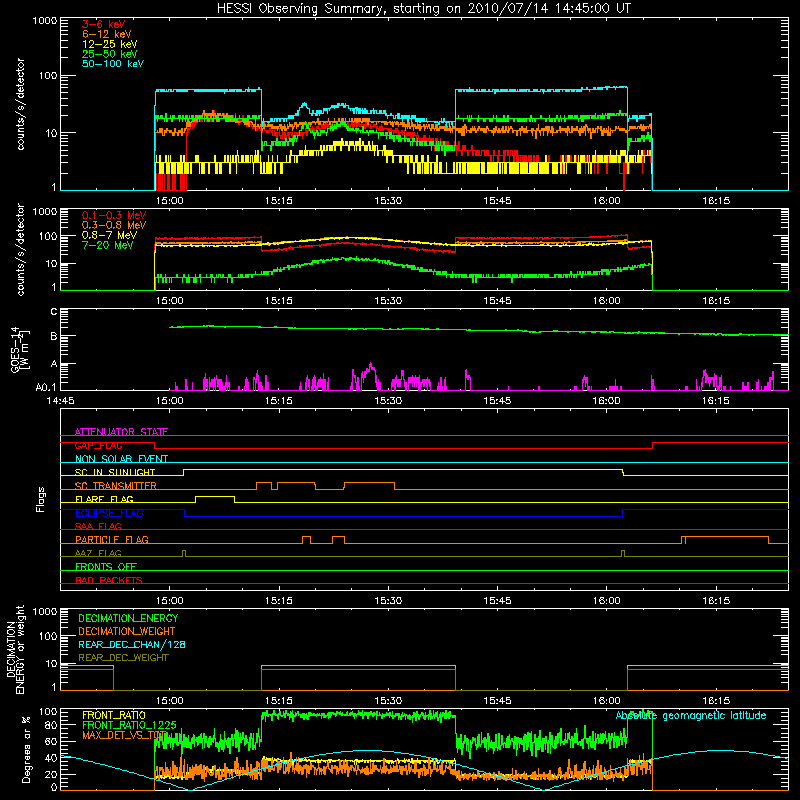Click the 0.8-7 MeV legend entry
This screenshot has height=800, width=800.
tap(109, 235)
